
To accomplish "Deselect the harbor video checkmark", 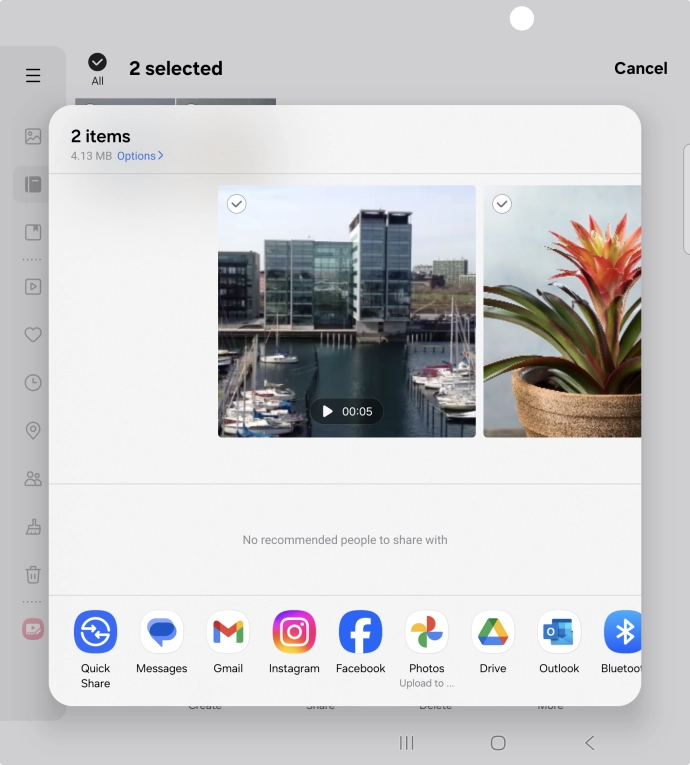I will 237,204.
